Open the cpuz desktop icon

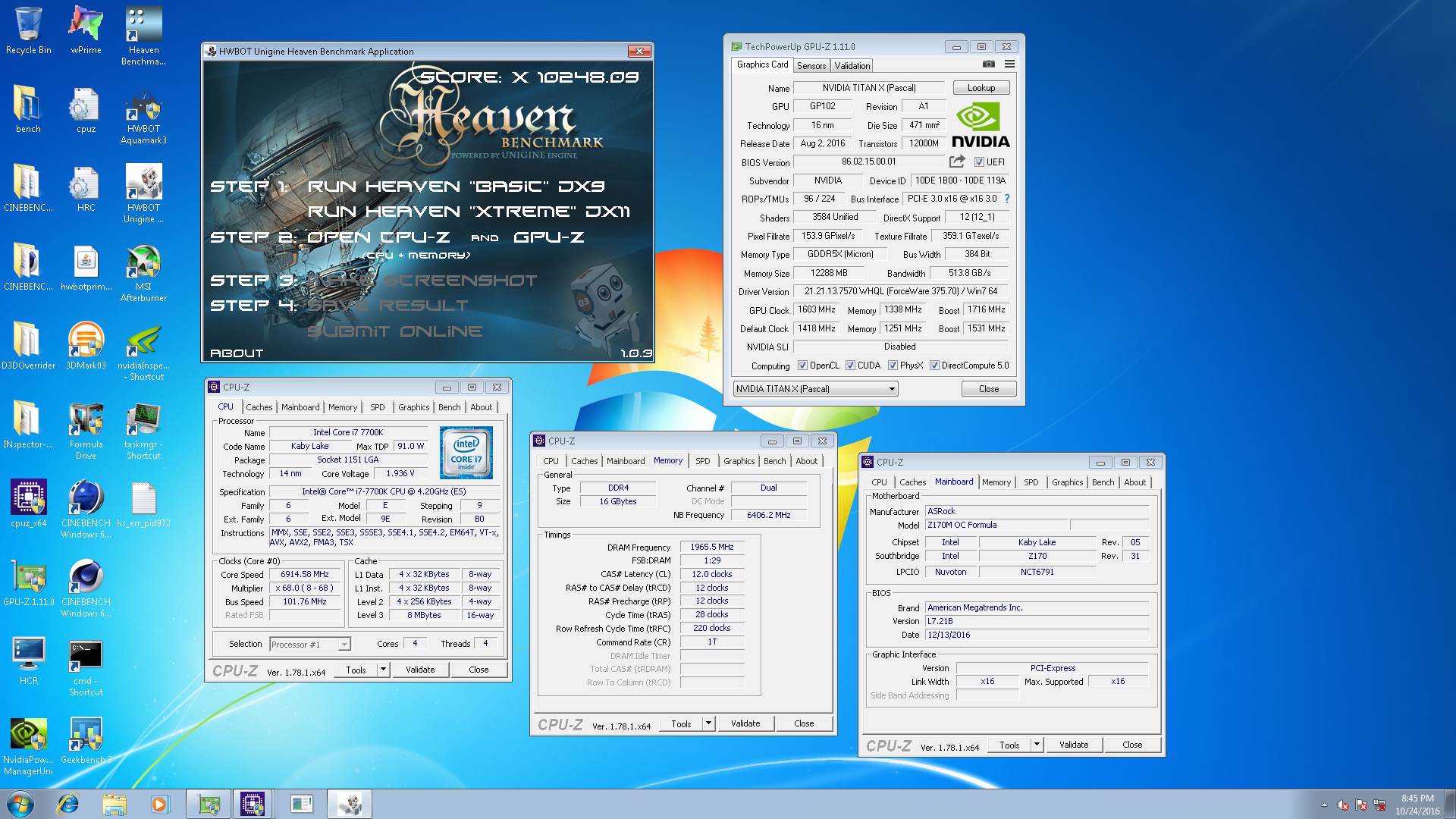(86, 109)
